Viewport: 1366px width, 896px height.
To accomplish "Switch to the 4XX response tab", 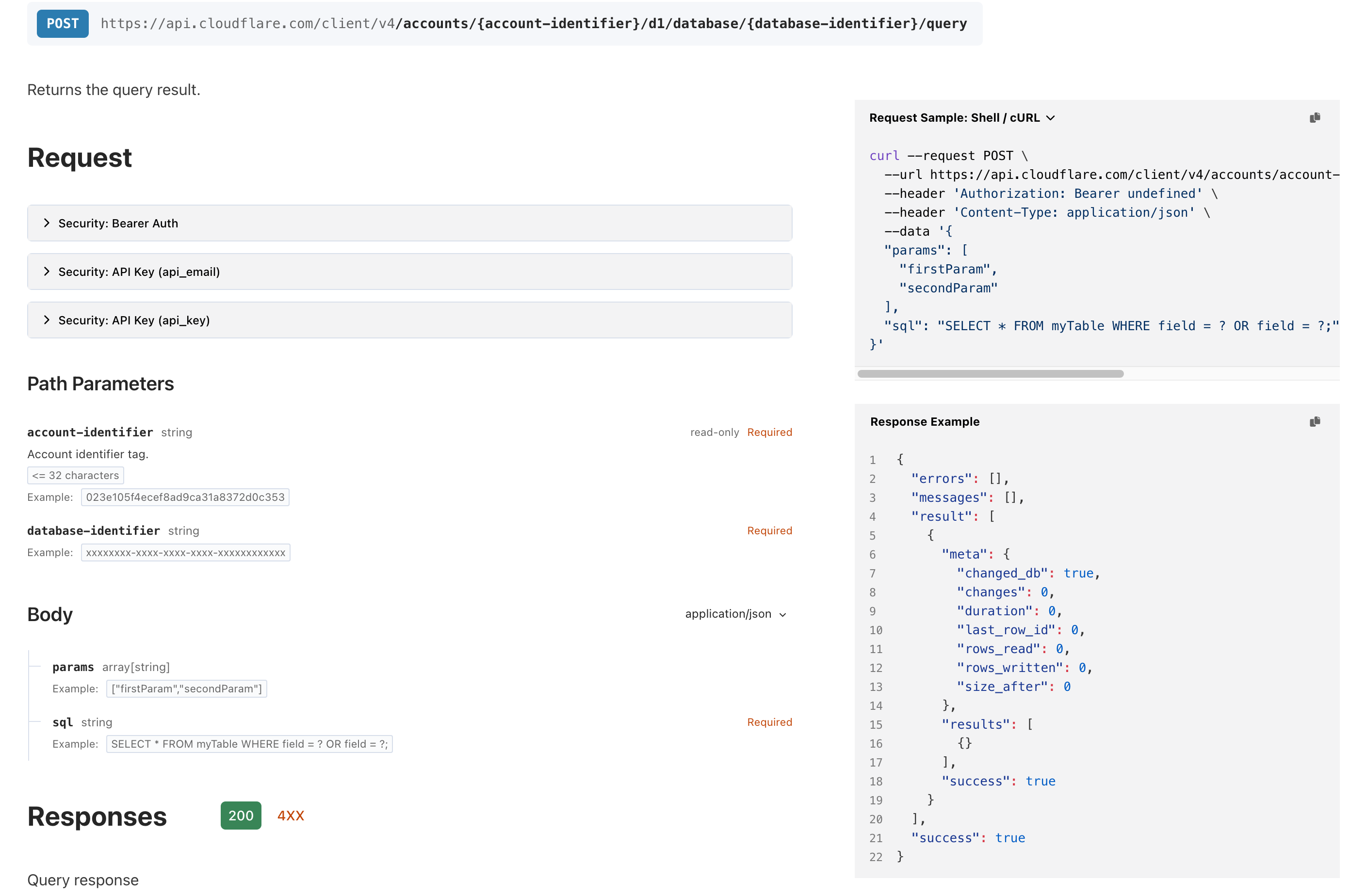I will pos(291,815).
